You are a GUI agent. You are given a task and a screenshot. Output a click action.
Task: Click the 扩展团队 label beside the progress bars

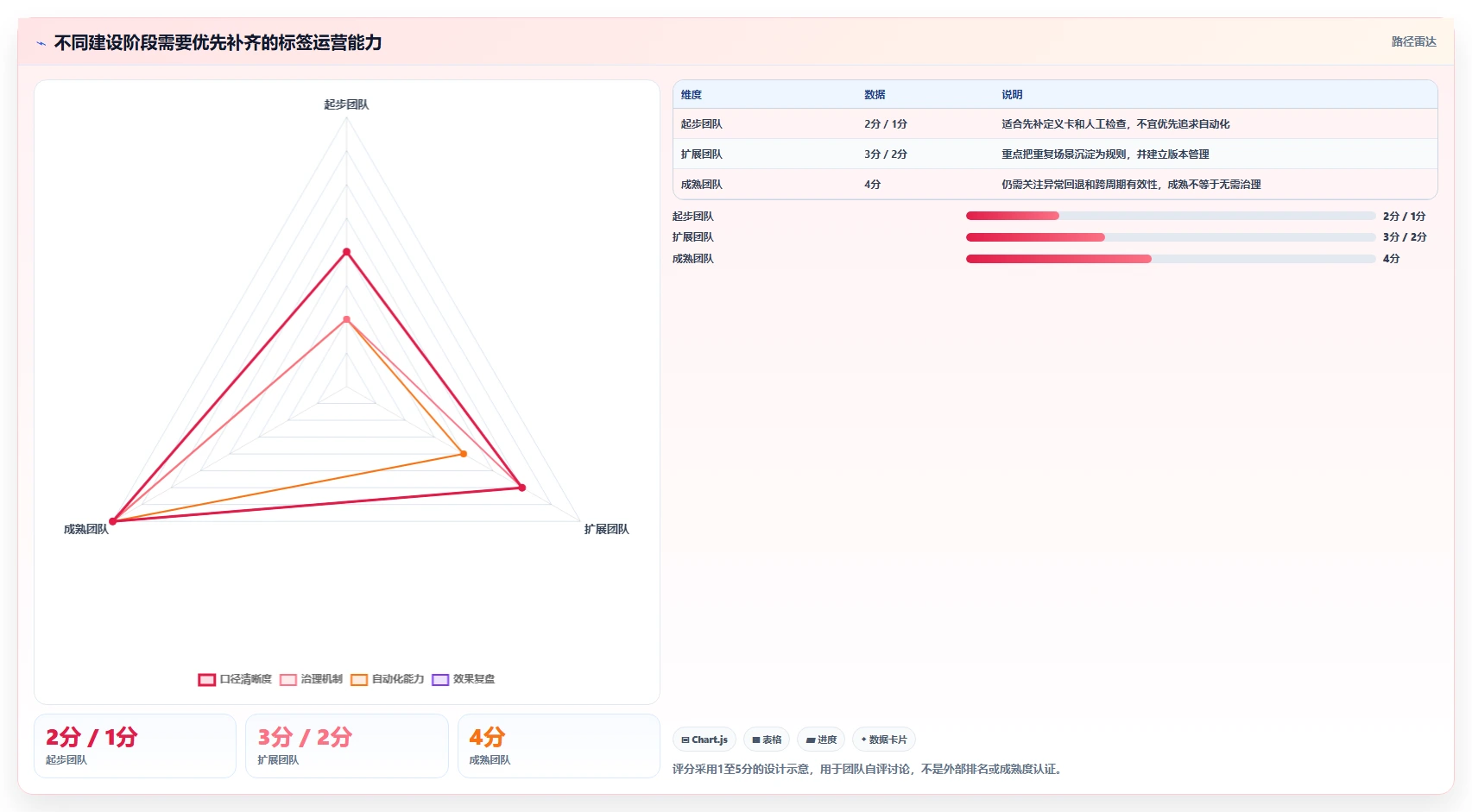693,237
